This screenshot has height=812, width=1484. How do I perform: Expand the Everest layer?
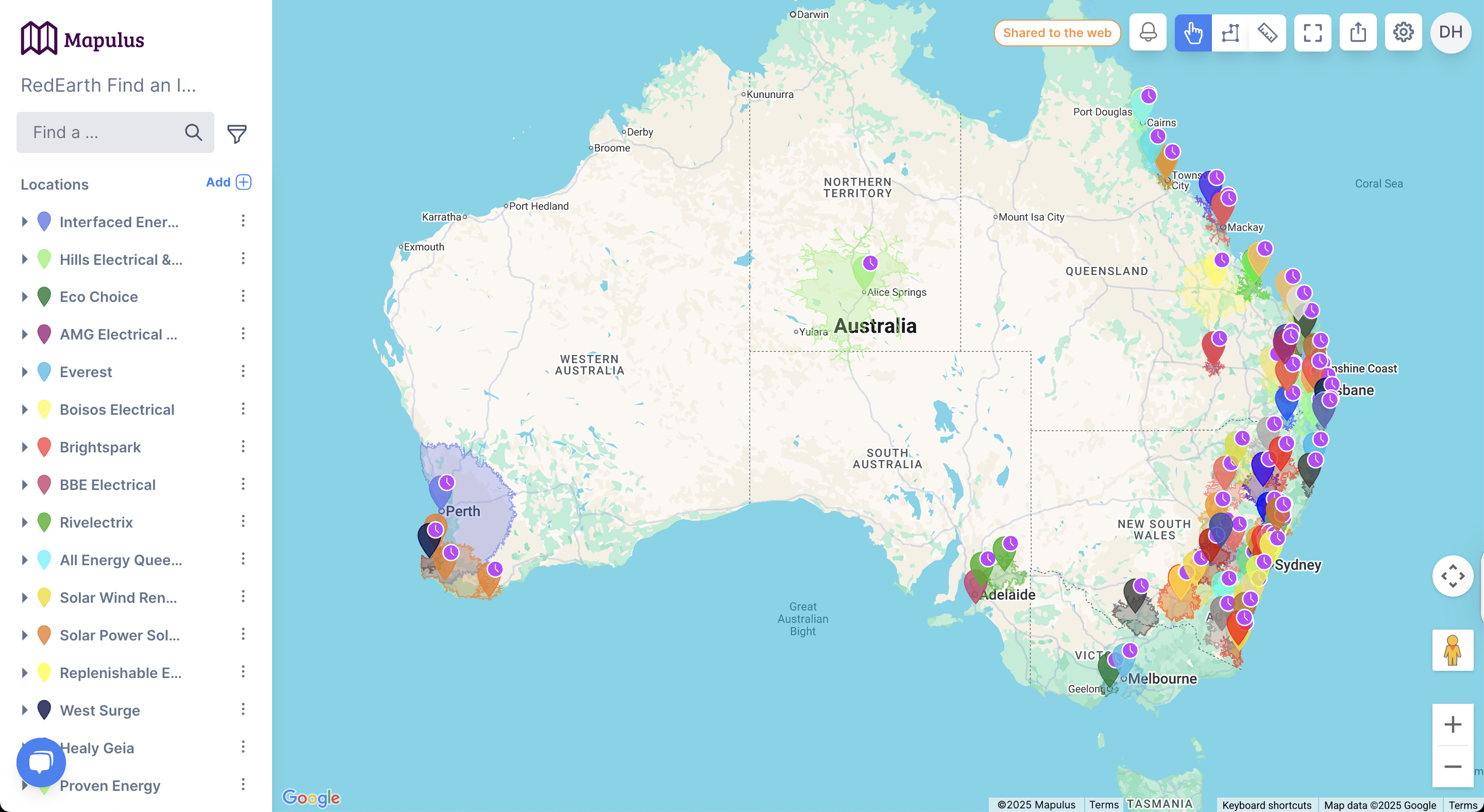click(25, 372)
